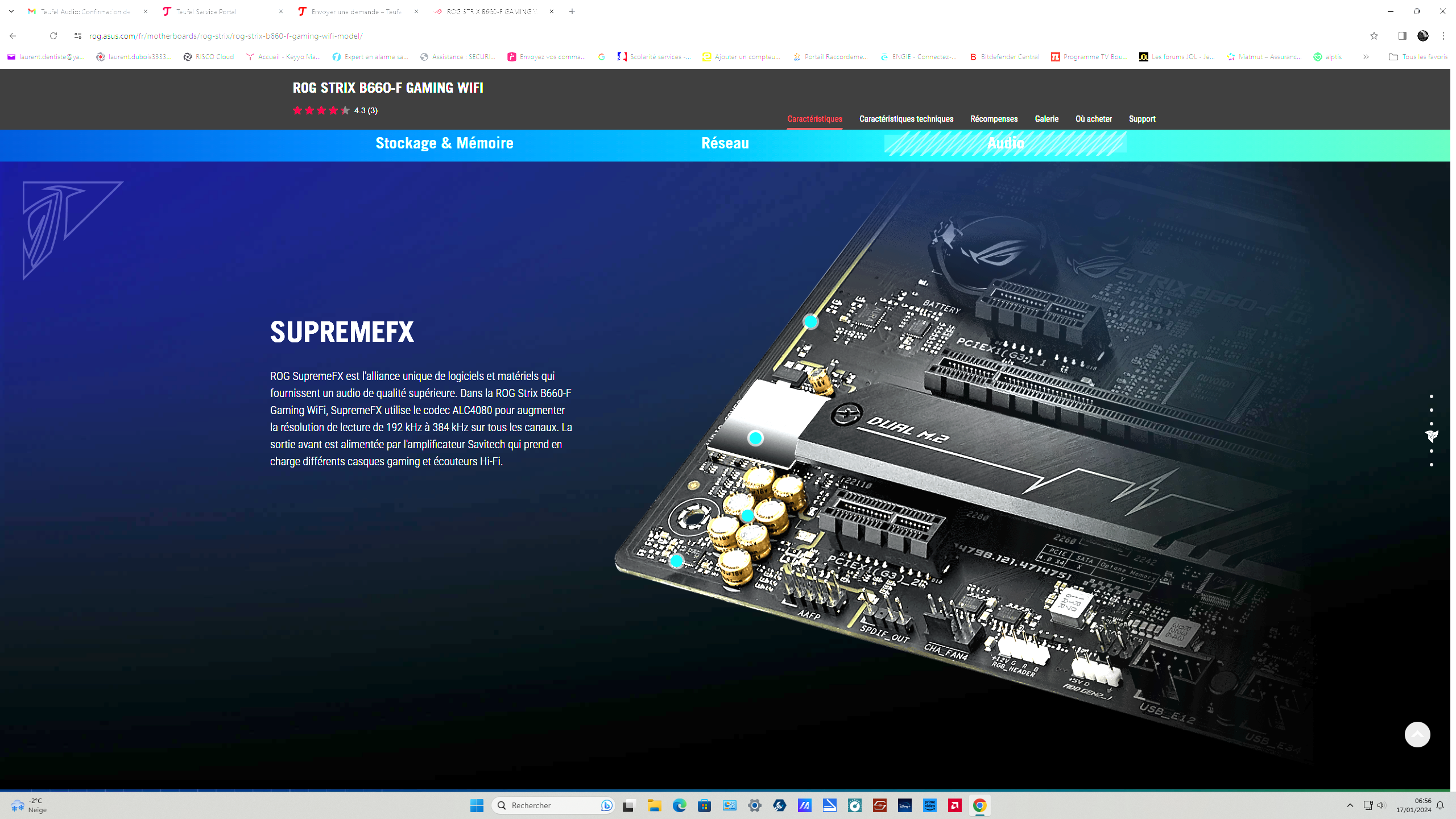Click the cyan hotspot among the gold capacitors
This screenshot has width=1456, height=819.
[x=747, y=516]
